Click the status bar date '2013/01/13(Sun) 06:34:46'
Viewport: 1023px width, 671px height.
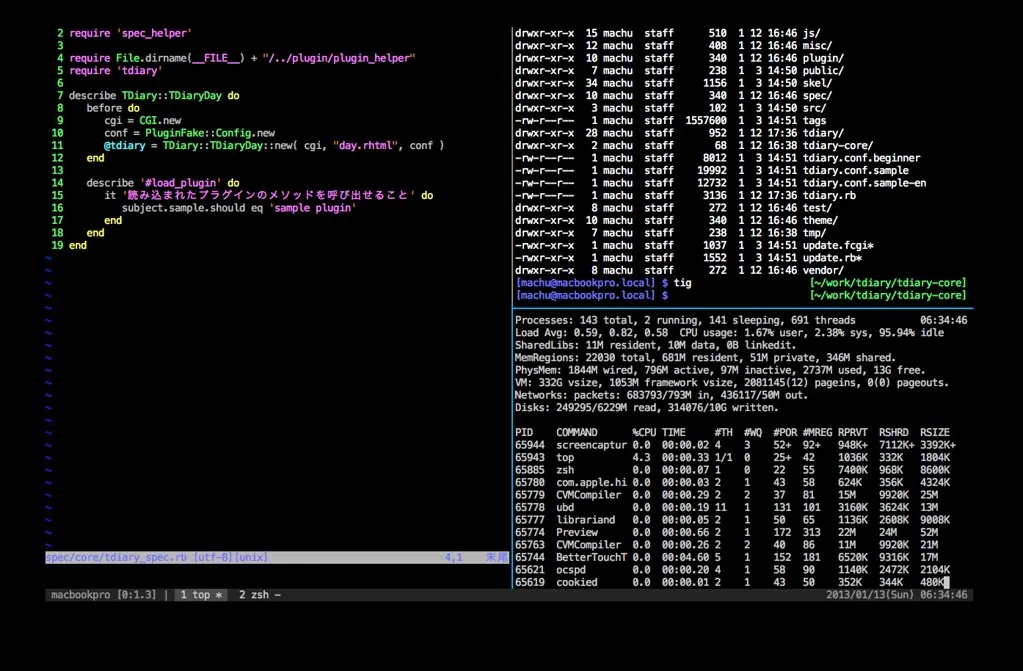point(896,595)
